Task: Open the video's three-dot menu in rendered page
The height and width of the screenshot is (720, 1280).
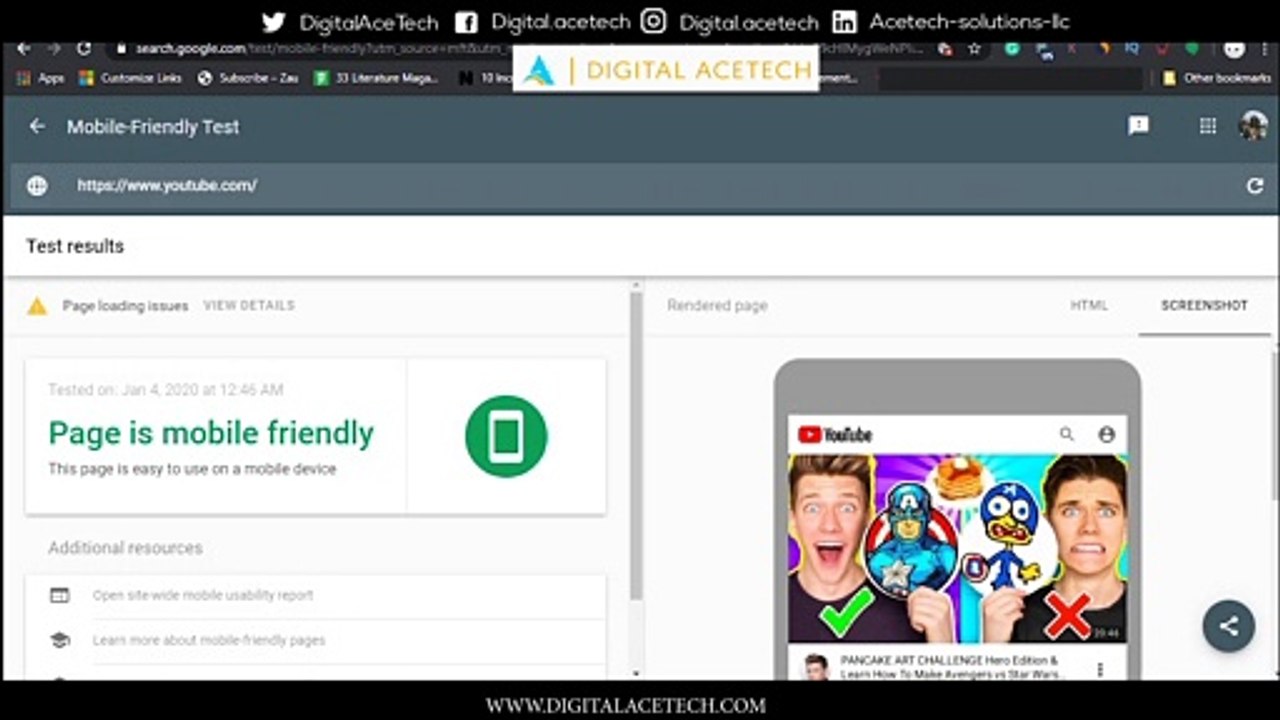Action: [1101, 669]
